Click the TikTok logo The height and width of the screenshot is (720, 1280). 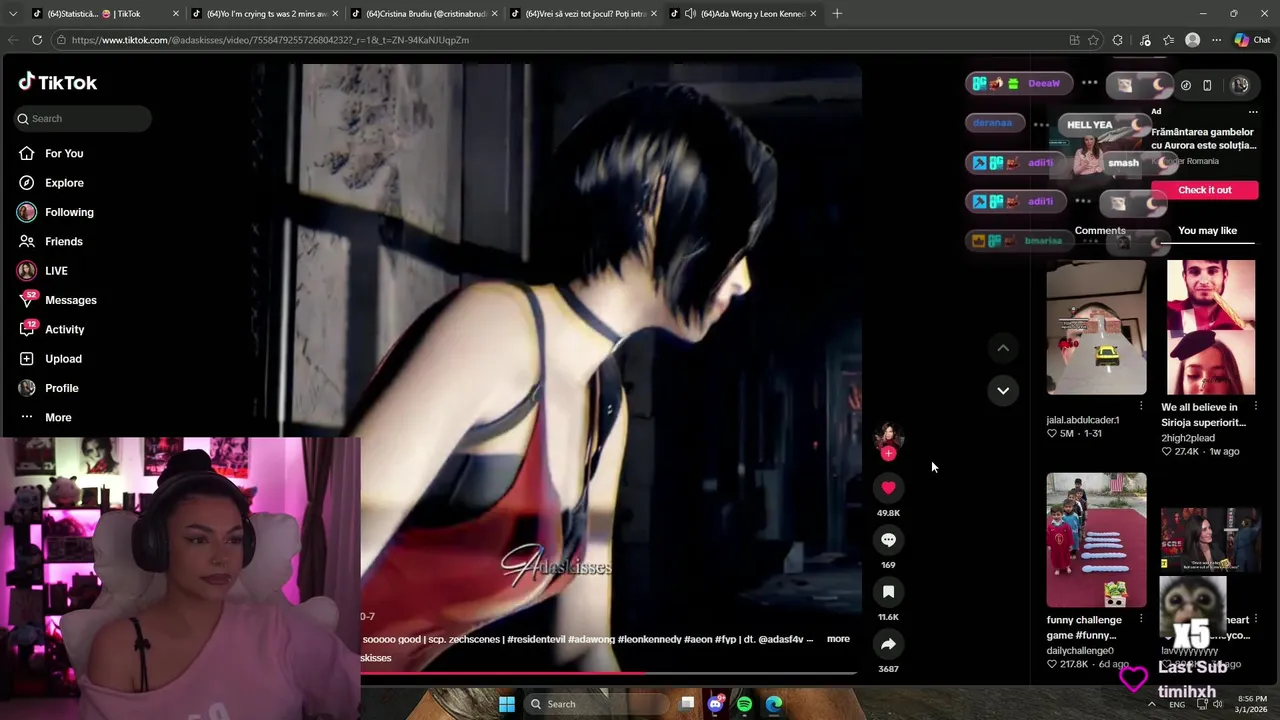click(58, 82)
